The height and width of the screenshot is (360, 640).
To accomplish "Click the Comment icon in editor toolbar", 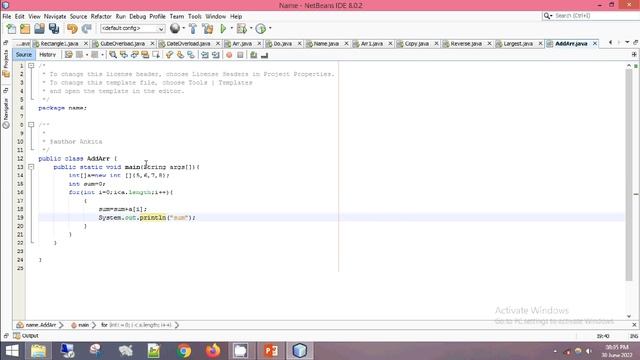I will coord(253,55).
